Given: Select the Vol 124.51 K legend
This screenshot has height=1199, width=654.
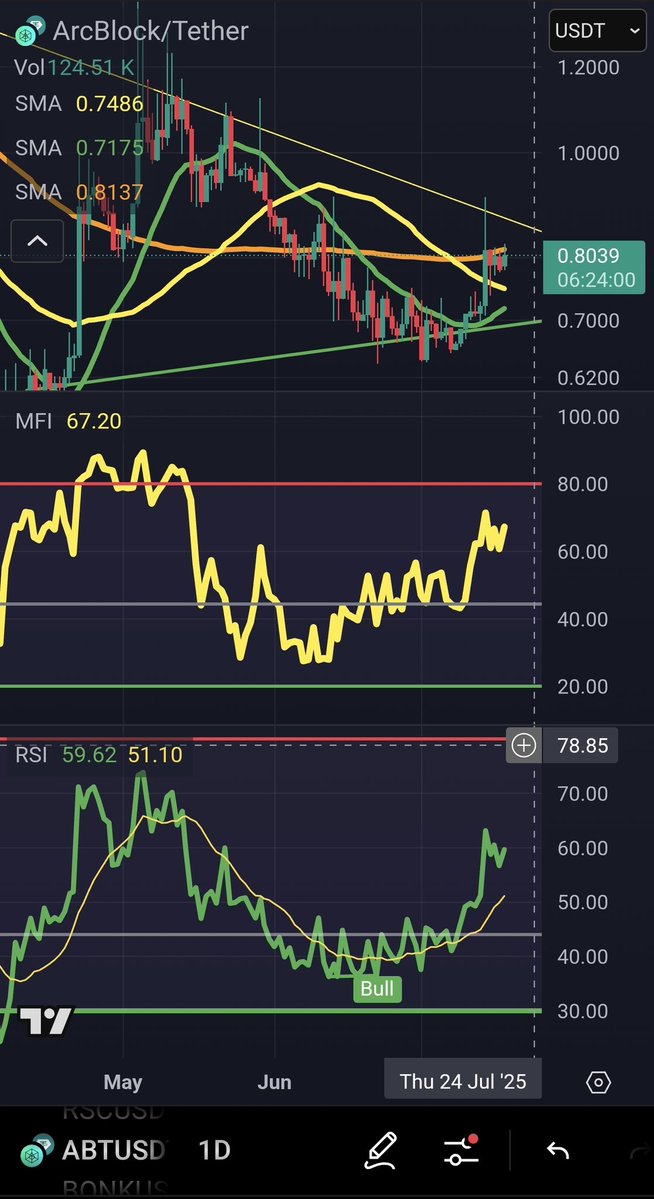Looking at the screenshot, I should click(74, 67).
